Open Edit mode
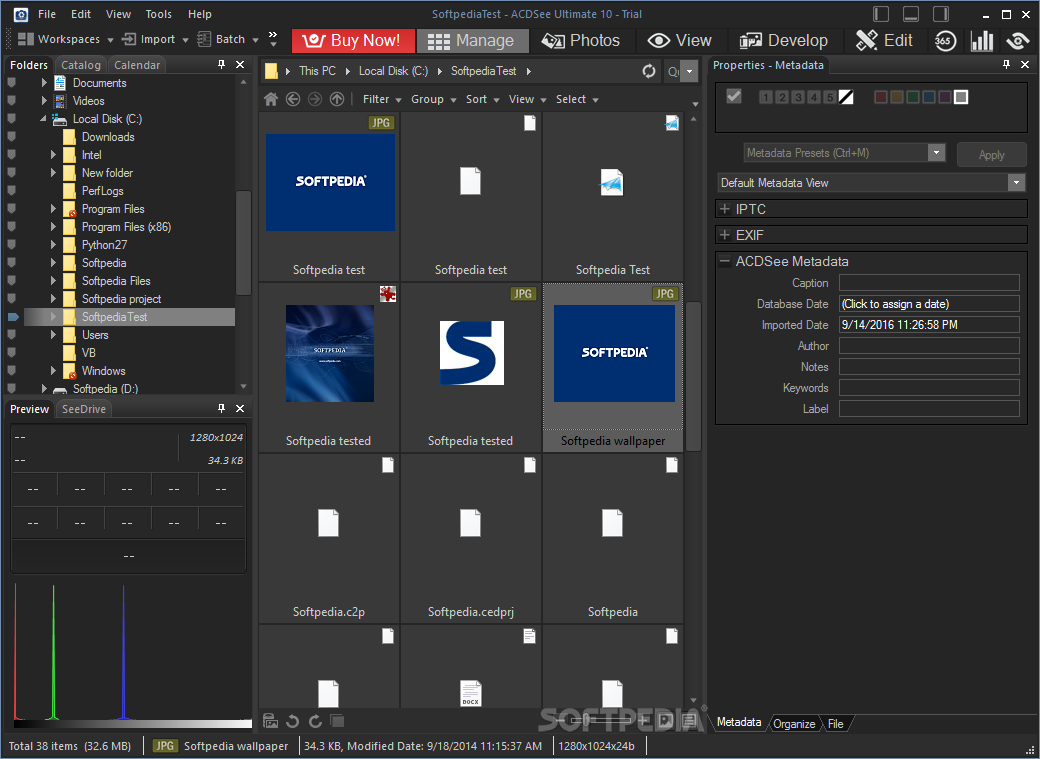1040x759 pixels. (884, 40)
